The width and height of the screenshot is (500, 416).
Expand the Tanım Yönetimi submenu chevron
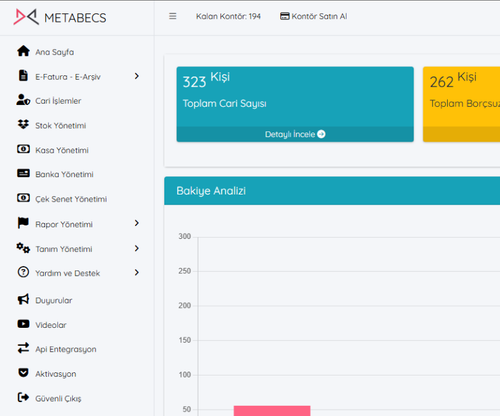point(137,248)
